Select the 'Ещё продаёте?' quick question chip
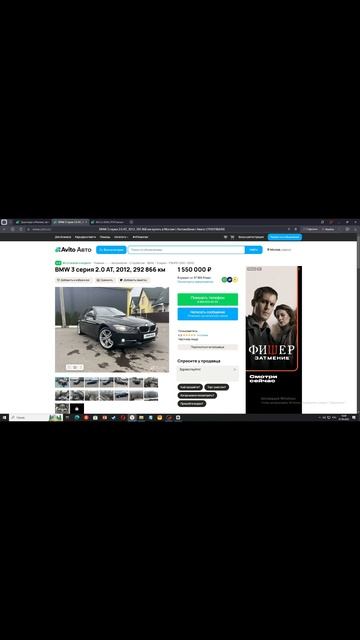The image size is (360, 640). 190,387
